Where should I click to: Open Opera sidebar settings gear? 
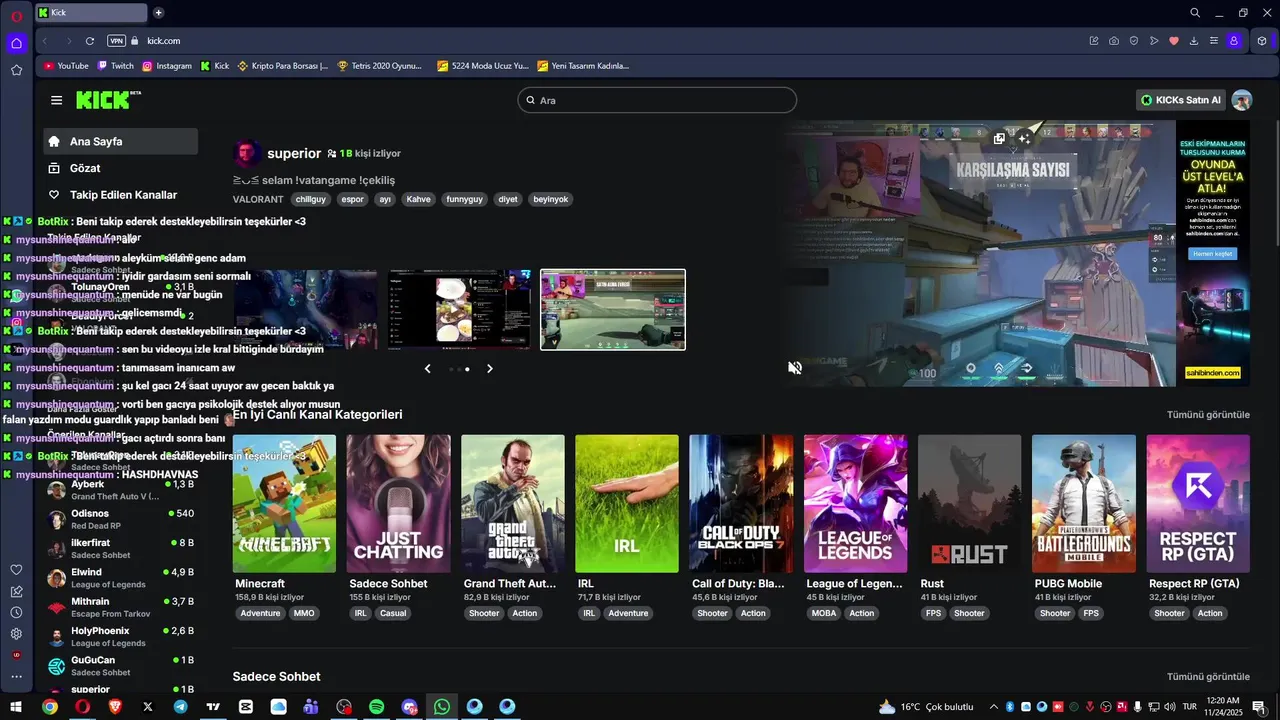[x=16, y=634]
